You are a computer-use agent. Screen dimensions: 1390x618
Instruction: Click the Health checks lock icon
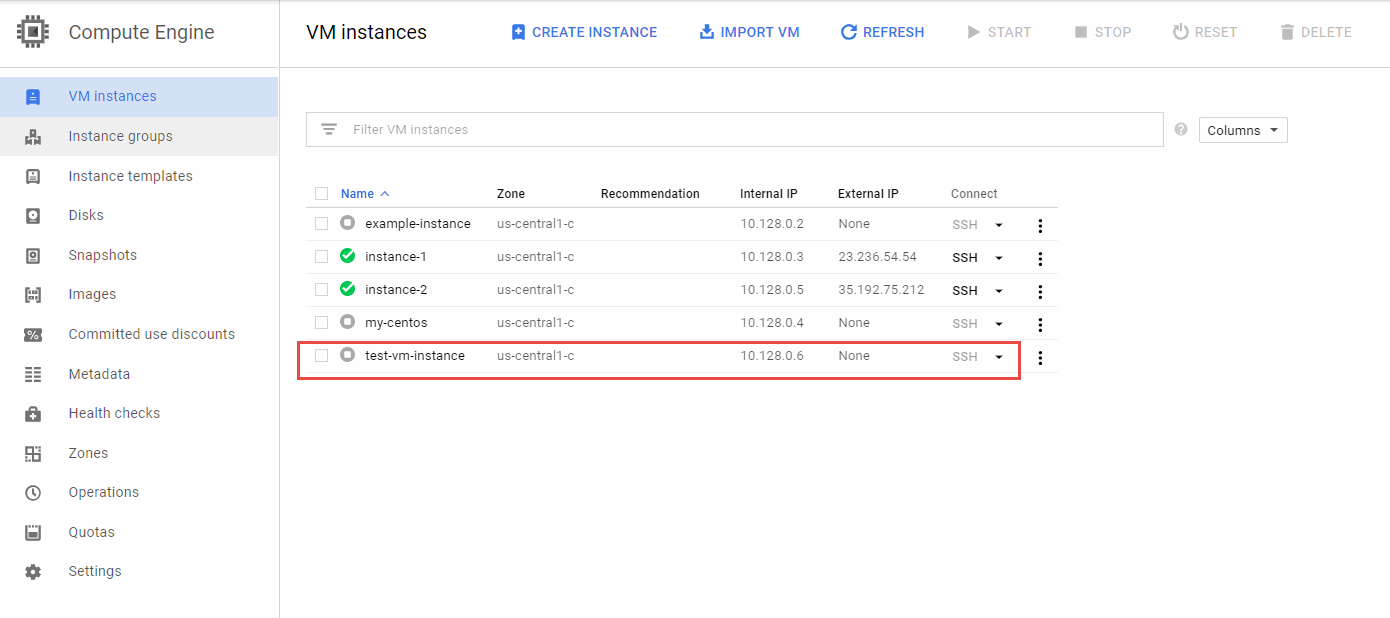coord(33,413)
